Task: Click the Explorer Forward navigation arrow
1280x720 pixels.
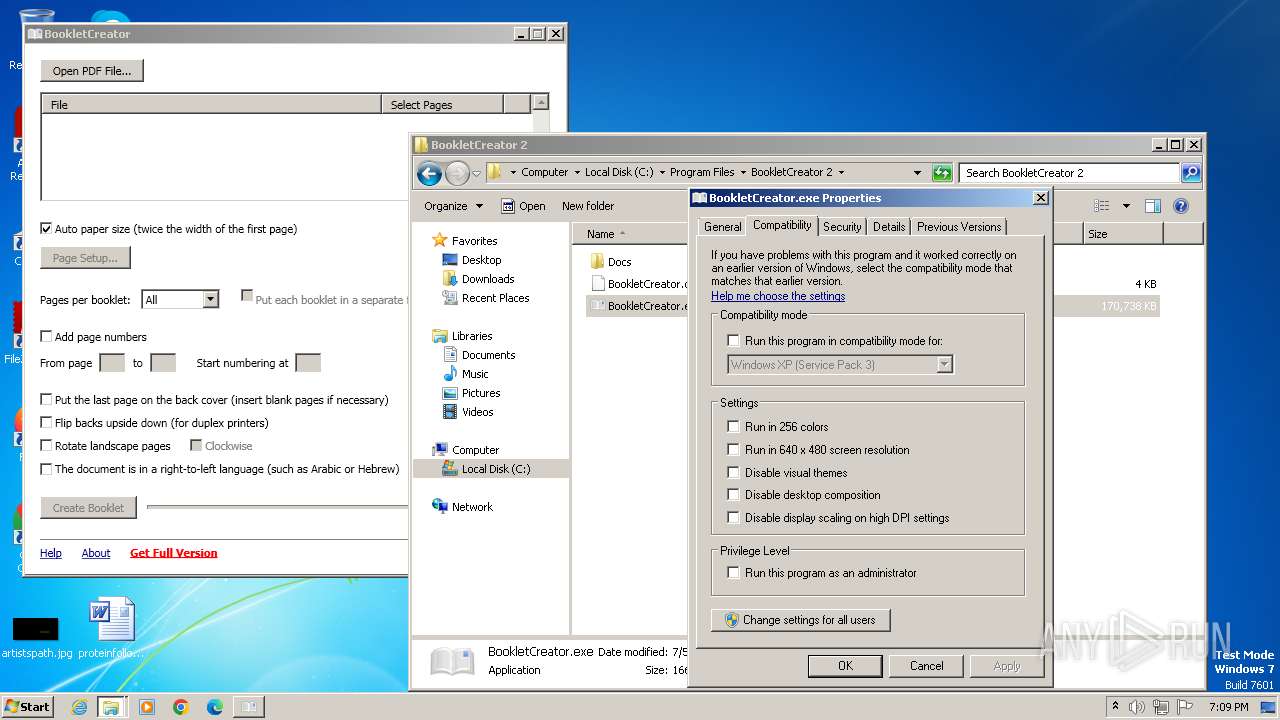Action: (457, 173)
